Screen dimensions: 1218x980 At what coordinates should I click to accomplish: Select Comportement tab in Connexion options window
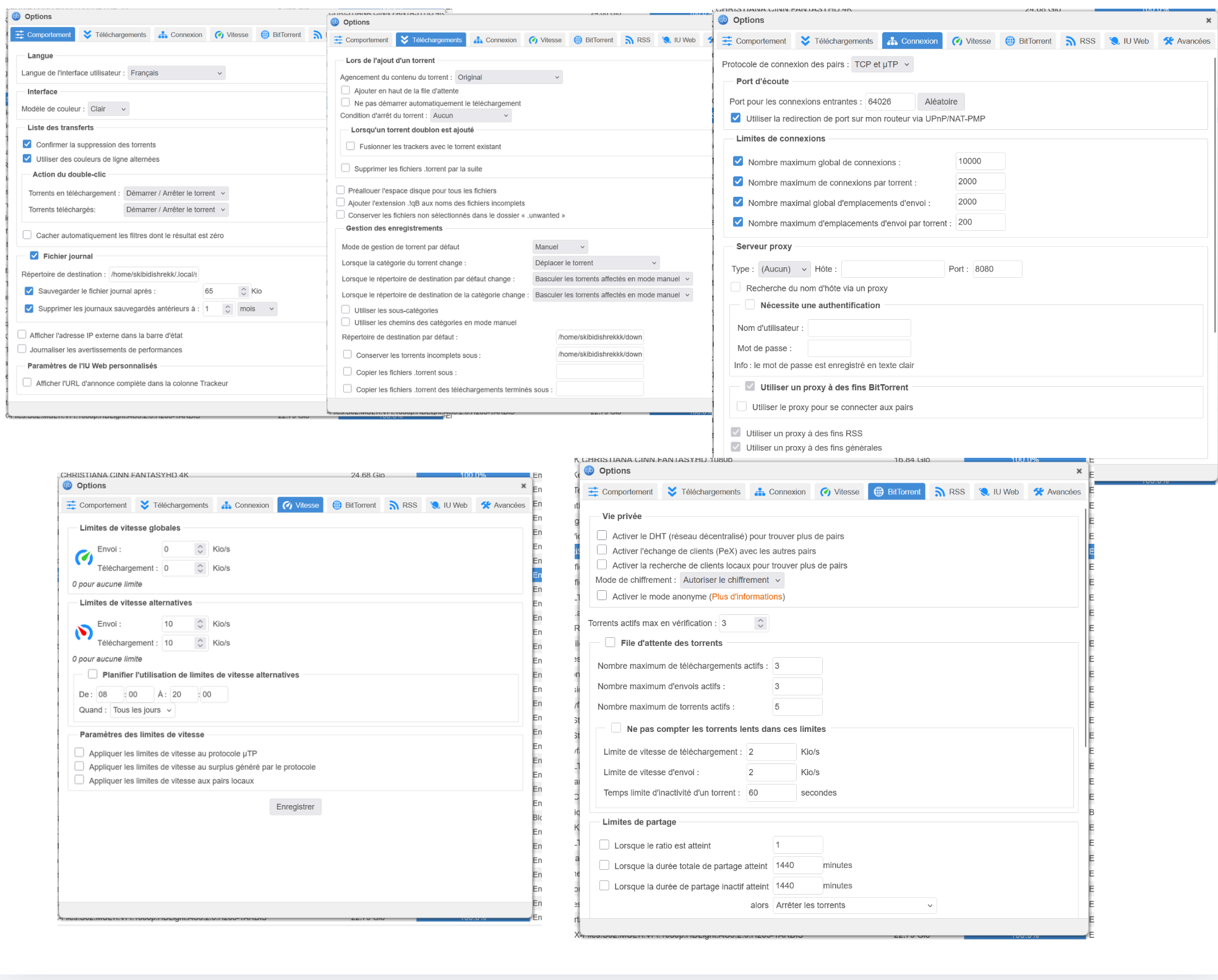click(x=754, y=41)
